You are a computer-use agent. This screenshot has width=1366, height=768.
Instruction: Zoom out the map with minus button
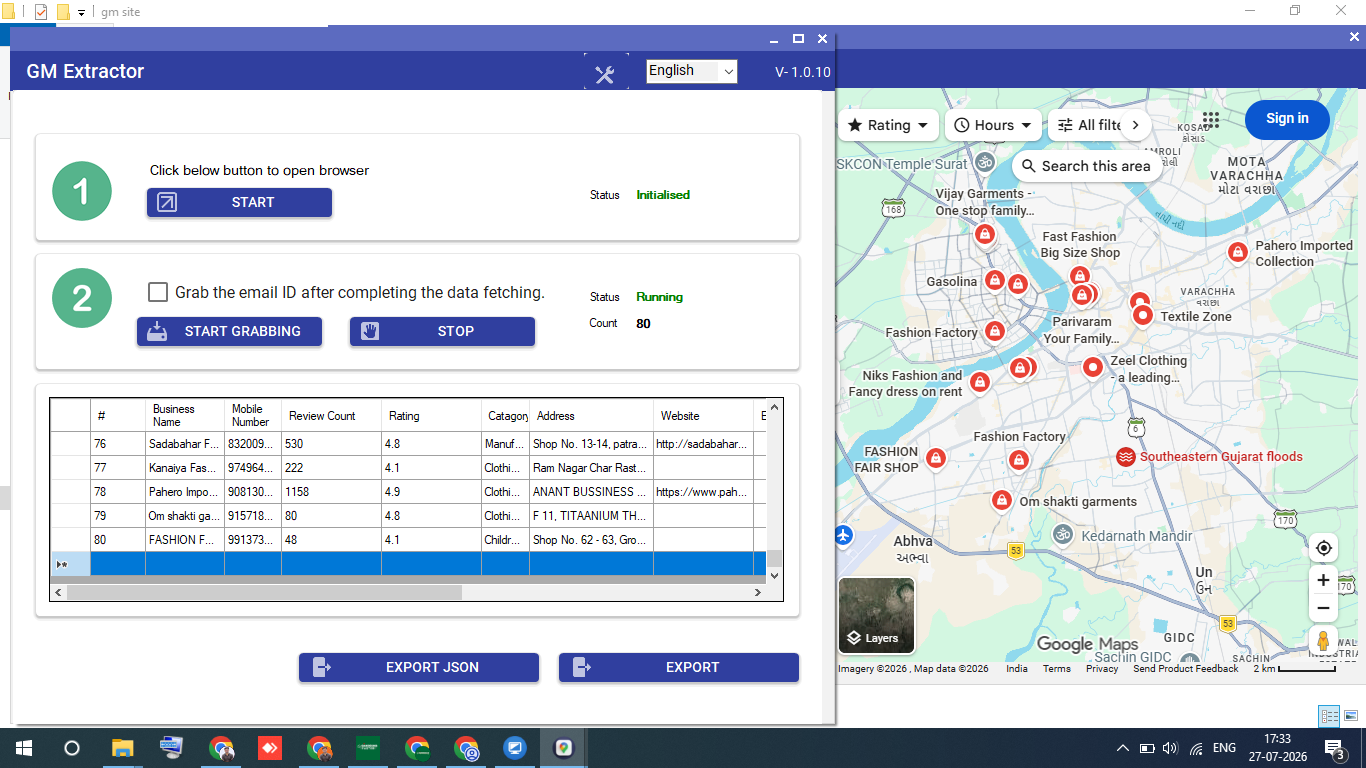tap(1324, 608)
